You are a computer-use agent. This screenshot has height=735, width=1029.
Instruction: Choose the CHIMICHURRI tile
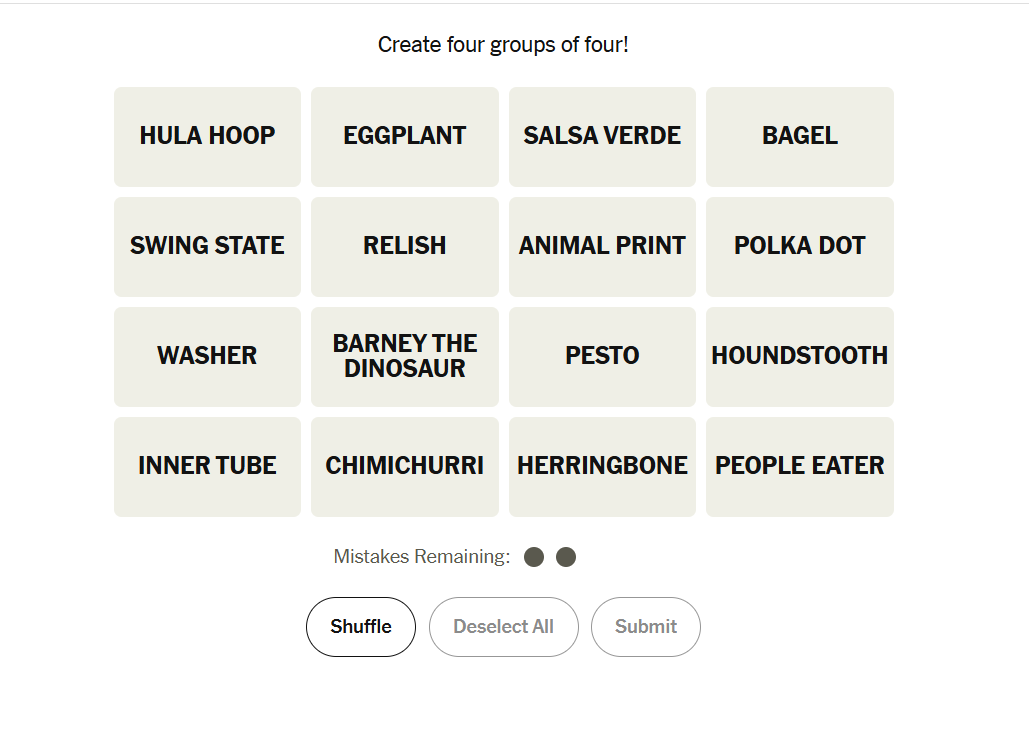click(x=404, y=466)
